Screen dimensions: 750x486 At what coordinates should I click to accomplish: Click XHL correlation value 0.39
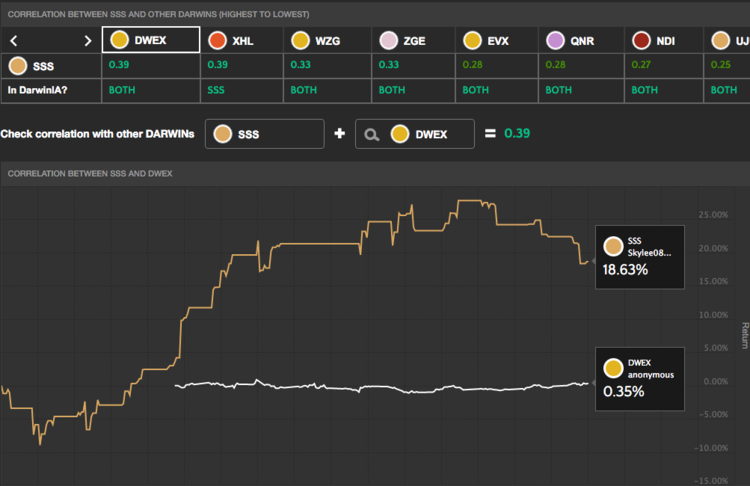[218, 65]
